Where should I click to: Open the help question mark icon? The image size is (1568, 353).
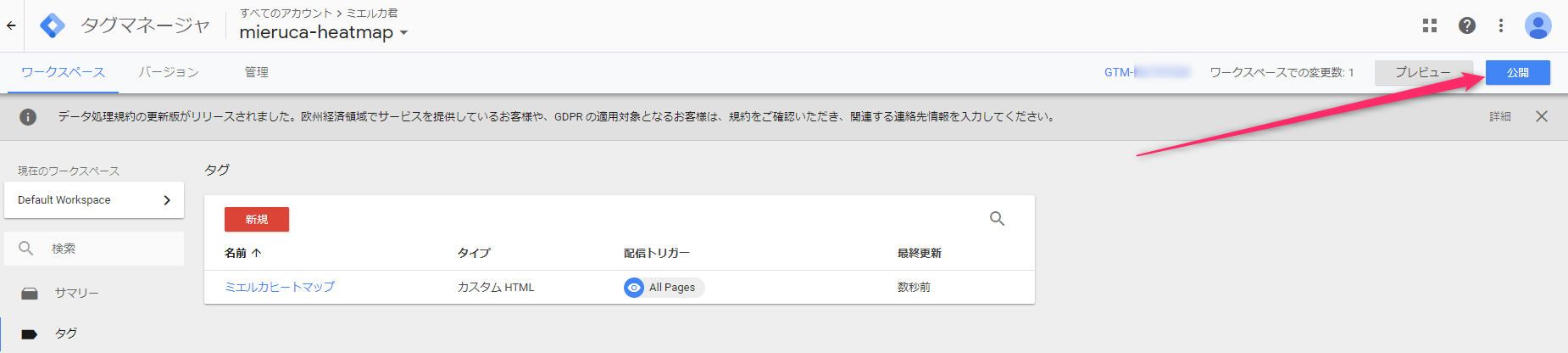click(x=1467, y=25)
